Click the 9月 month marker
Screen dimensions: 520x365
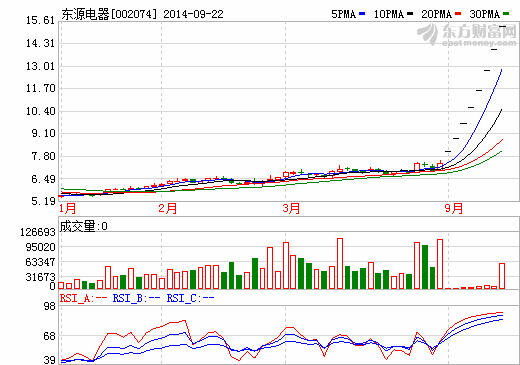pyautogui.click(x=454, y=209)
